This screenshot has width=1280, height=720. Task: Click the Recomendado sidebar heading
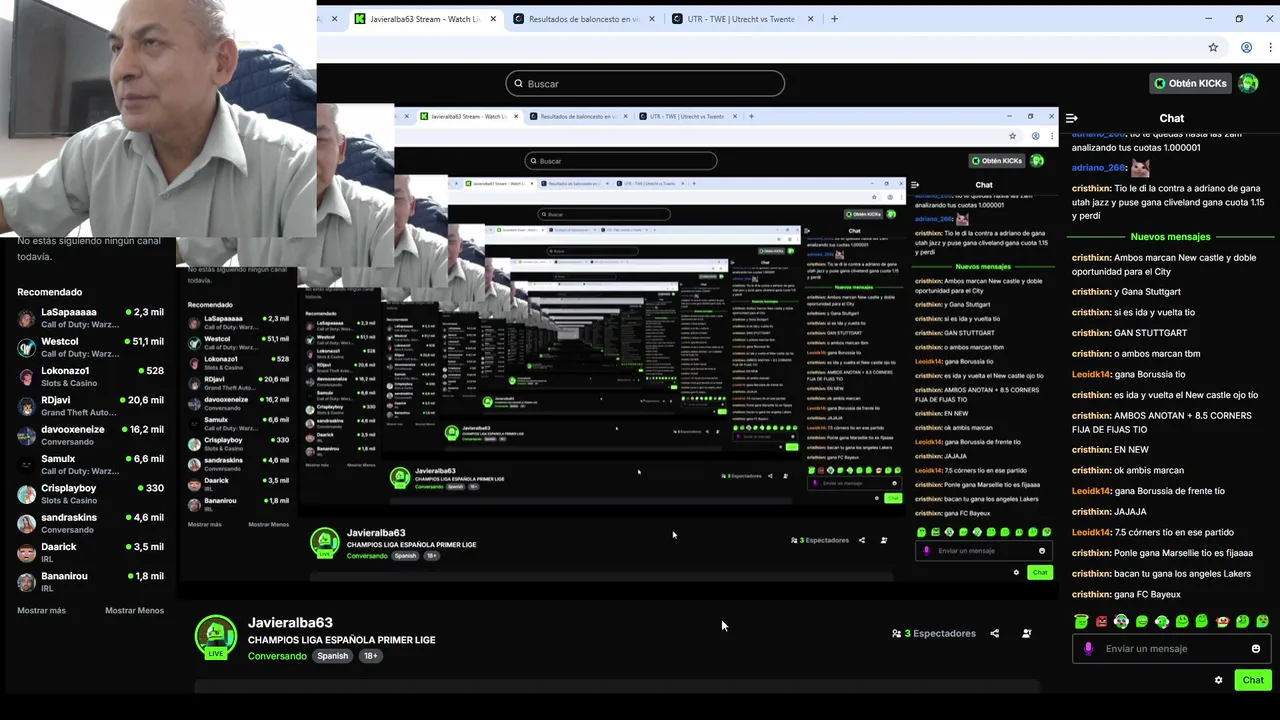[49, 292]
